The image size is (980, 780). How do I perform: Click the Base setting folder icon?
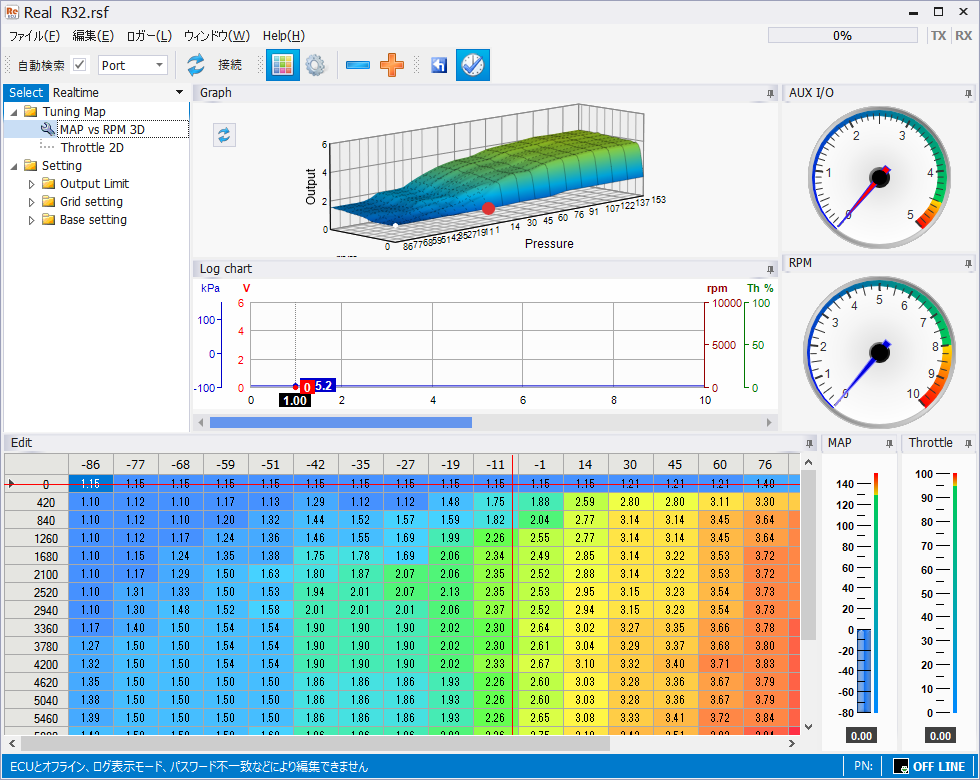49,220
